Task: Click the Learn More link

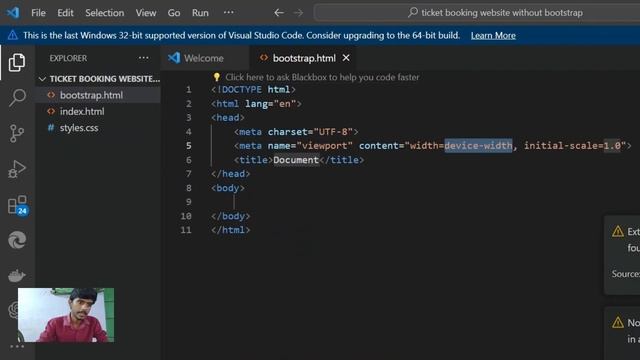Action: [x=493, y=36]
